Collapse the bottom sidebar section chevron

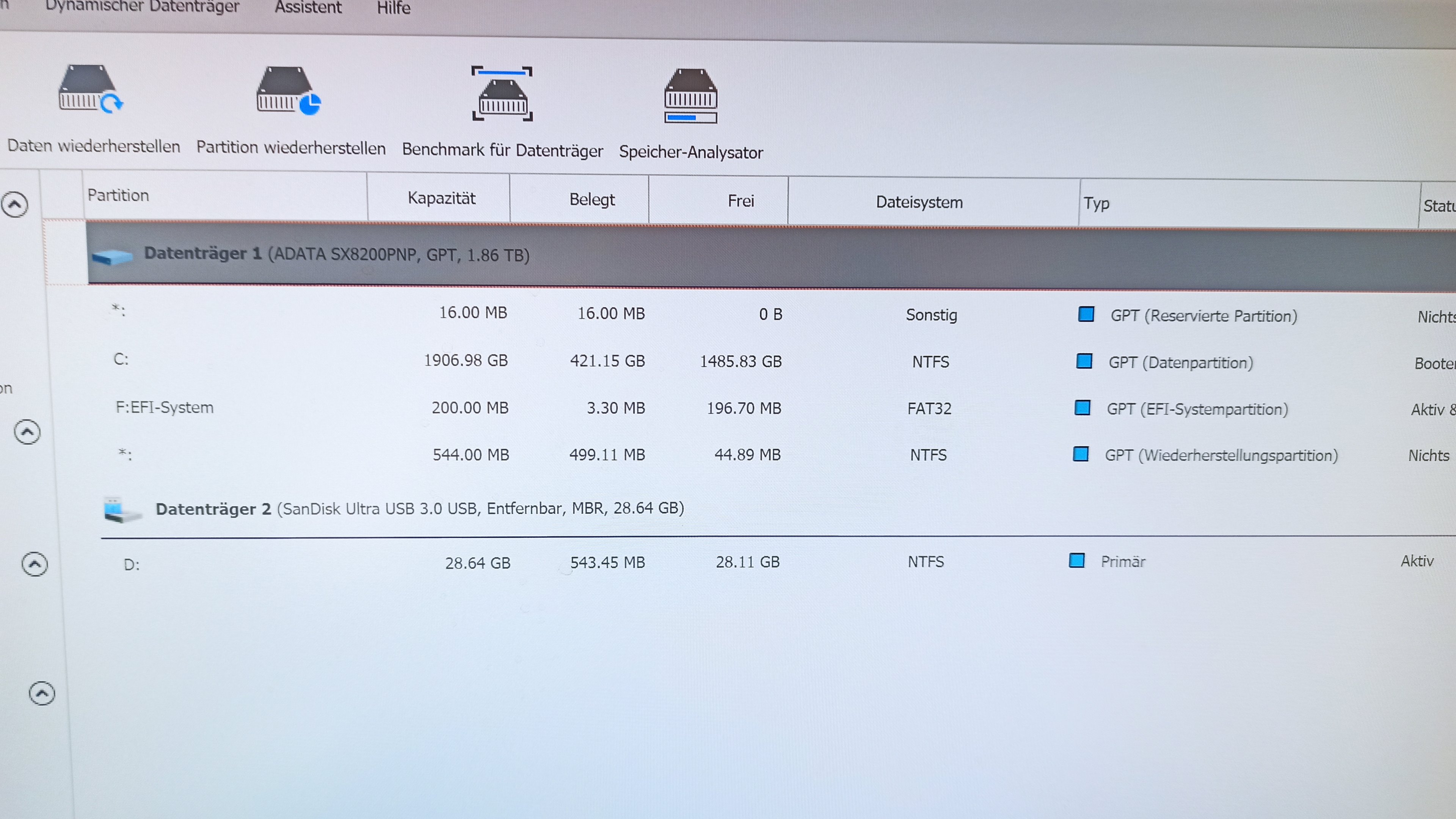point(42,693)
